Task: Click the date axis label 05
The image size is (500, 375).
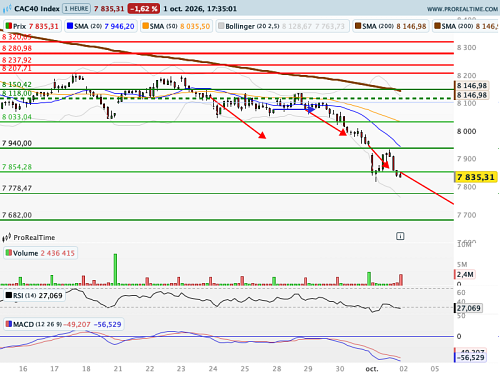Action: coord(435,369)
